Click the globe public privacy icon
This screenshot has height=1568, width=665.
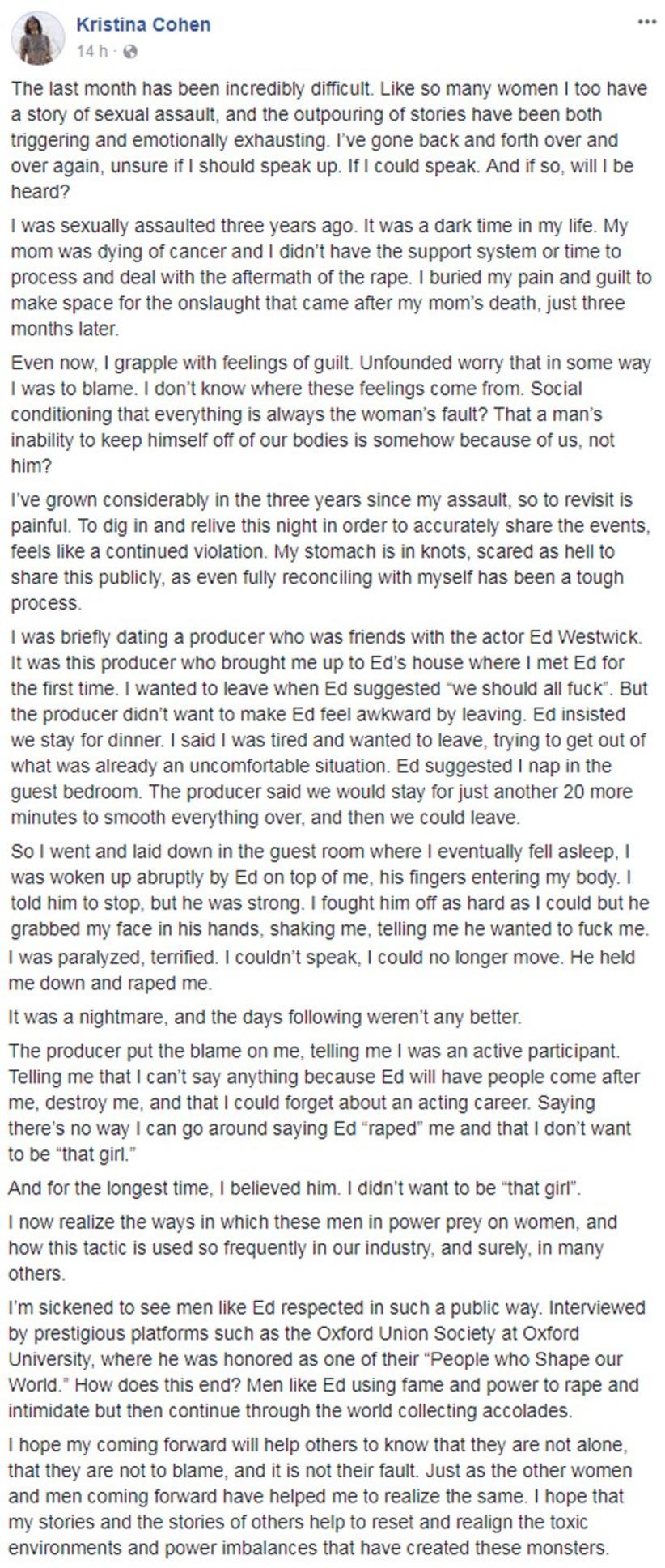(131, 52)
